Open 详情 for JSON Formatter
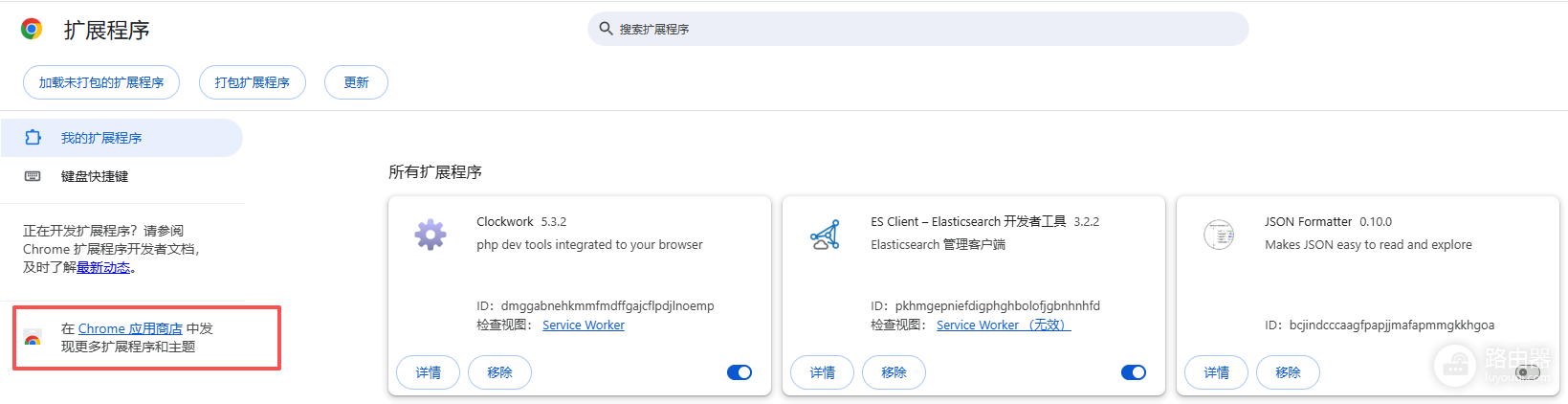The width and height of the screenshot is (1568, 404). (1217, 372)
